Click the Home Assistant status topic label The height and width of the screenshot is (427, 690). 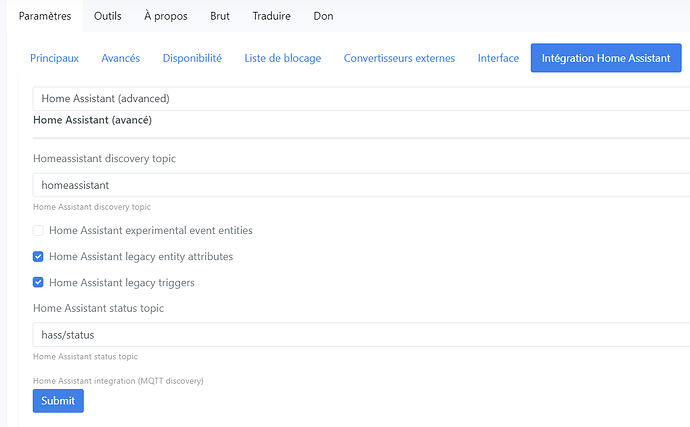(x=98, y=308)
